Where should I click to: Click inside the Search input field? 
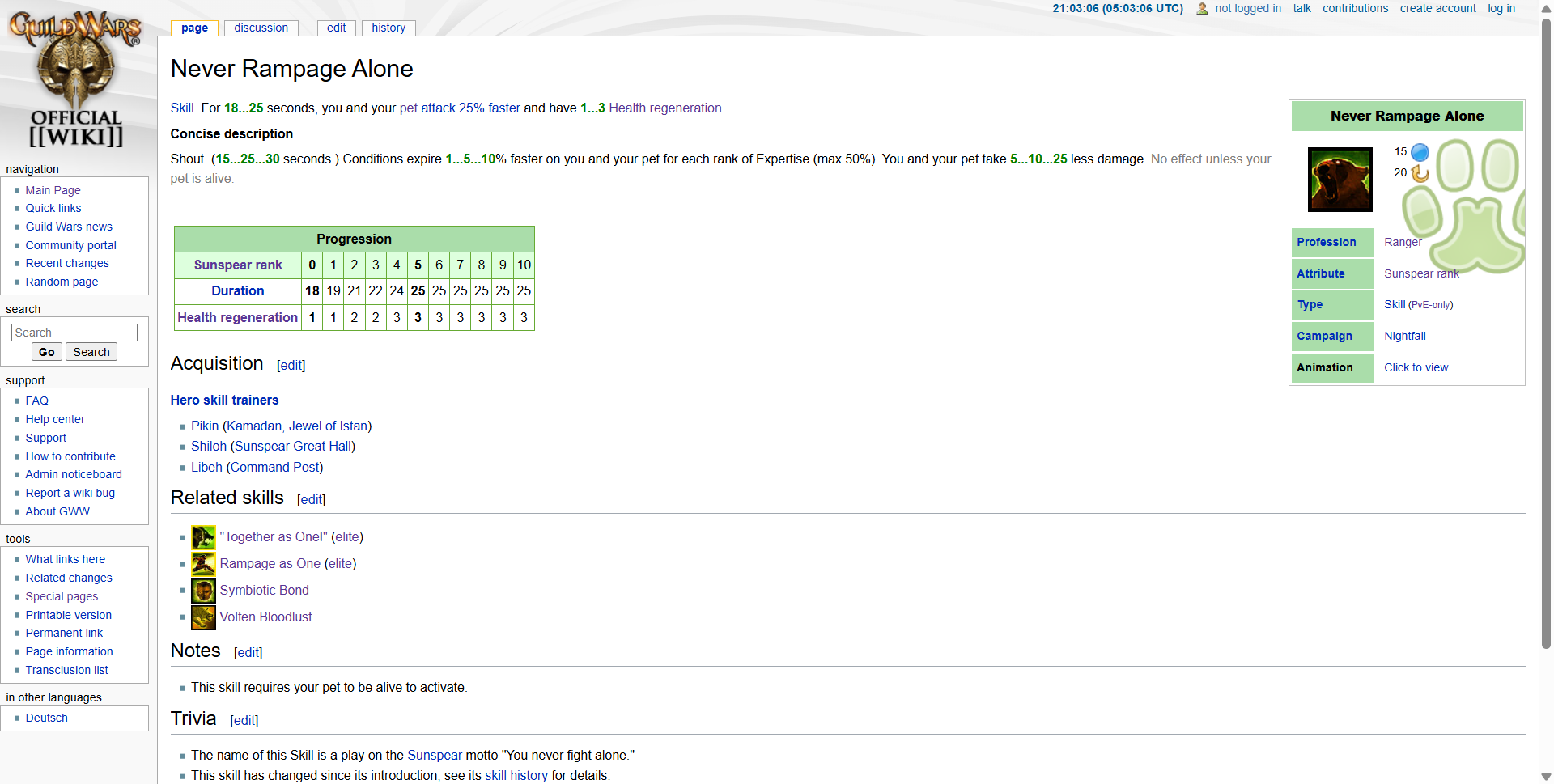point(74,333)
